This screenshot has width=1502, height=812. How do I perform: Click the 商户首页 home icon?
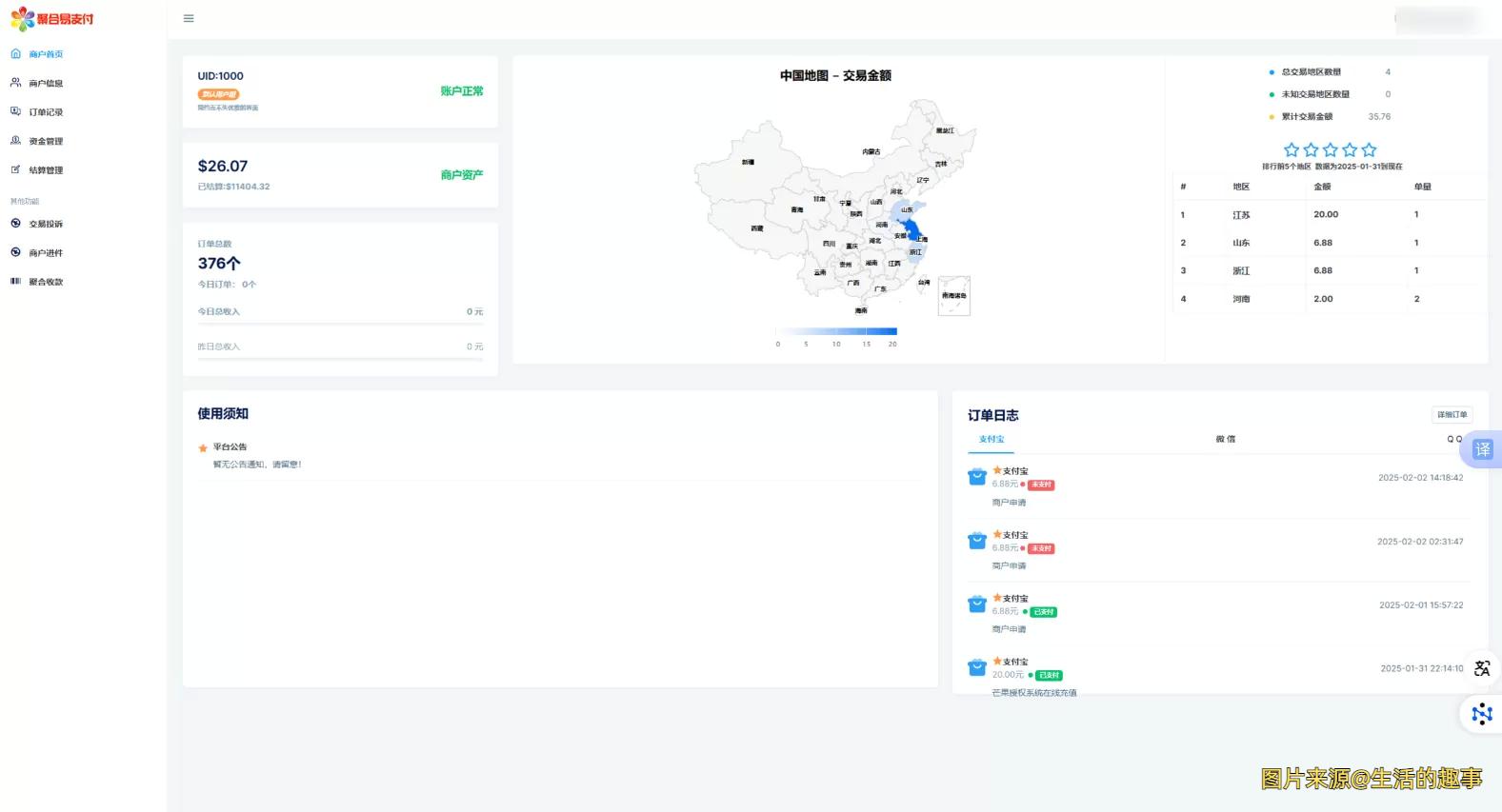coord(15,54)
